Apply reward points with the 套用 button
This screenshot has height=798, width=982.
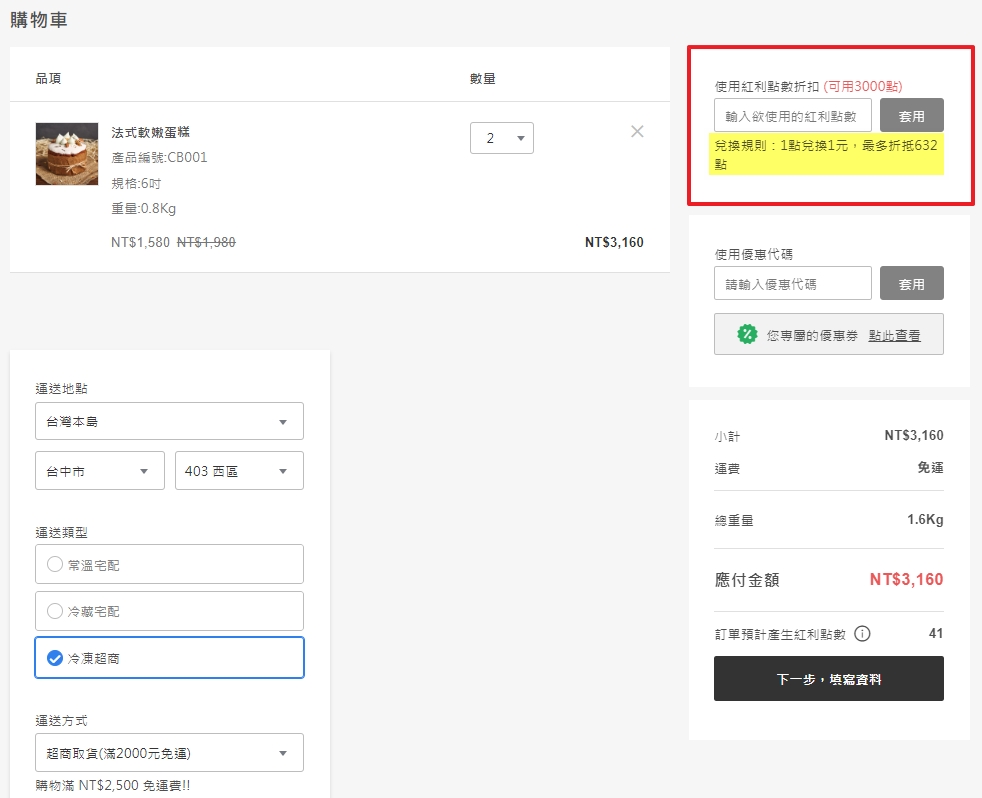pos(911,114)
